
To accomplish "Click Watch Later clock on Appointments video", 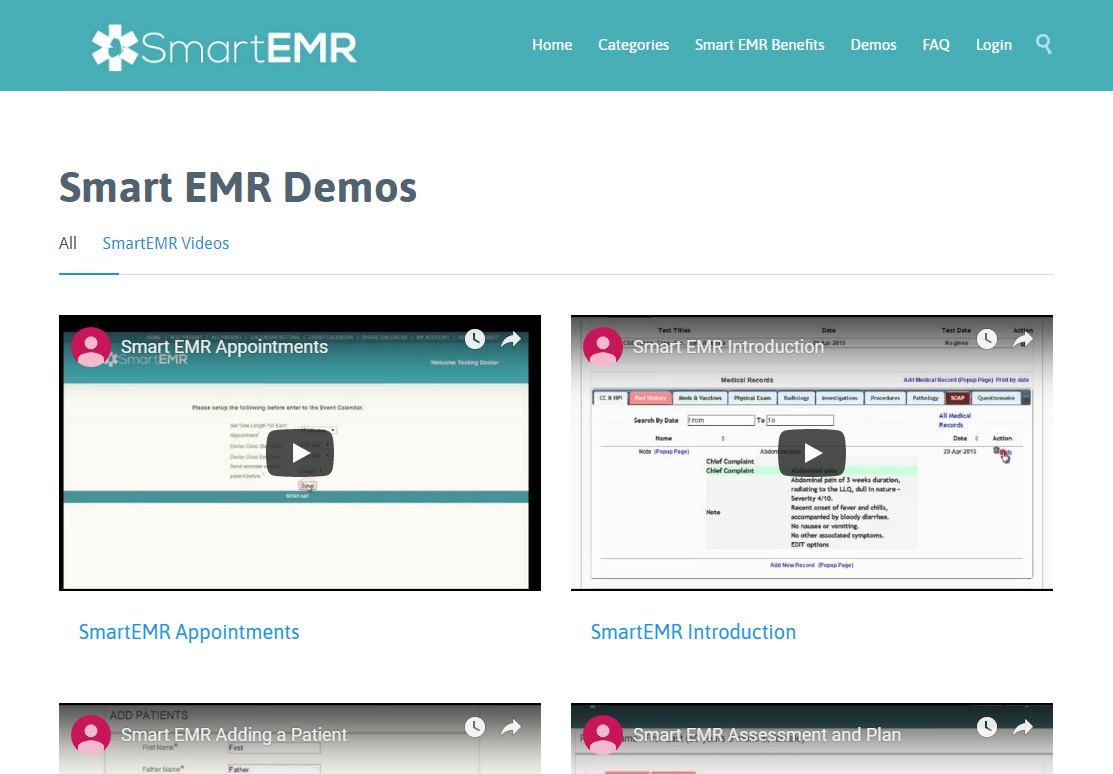I will click(475, 339).
